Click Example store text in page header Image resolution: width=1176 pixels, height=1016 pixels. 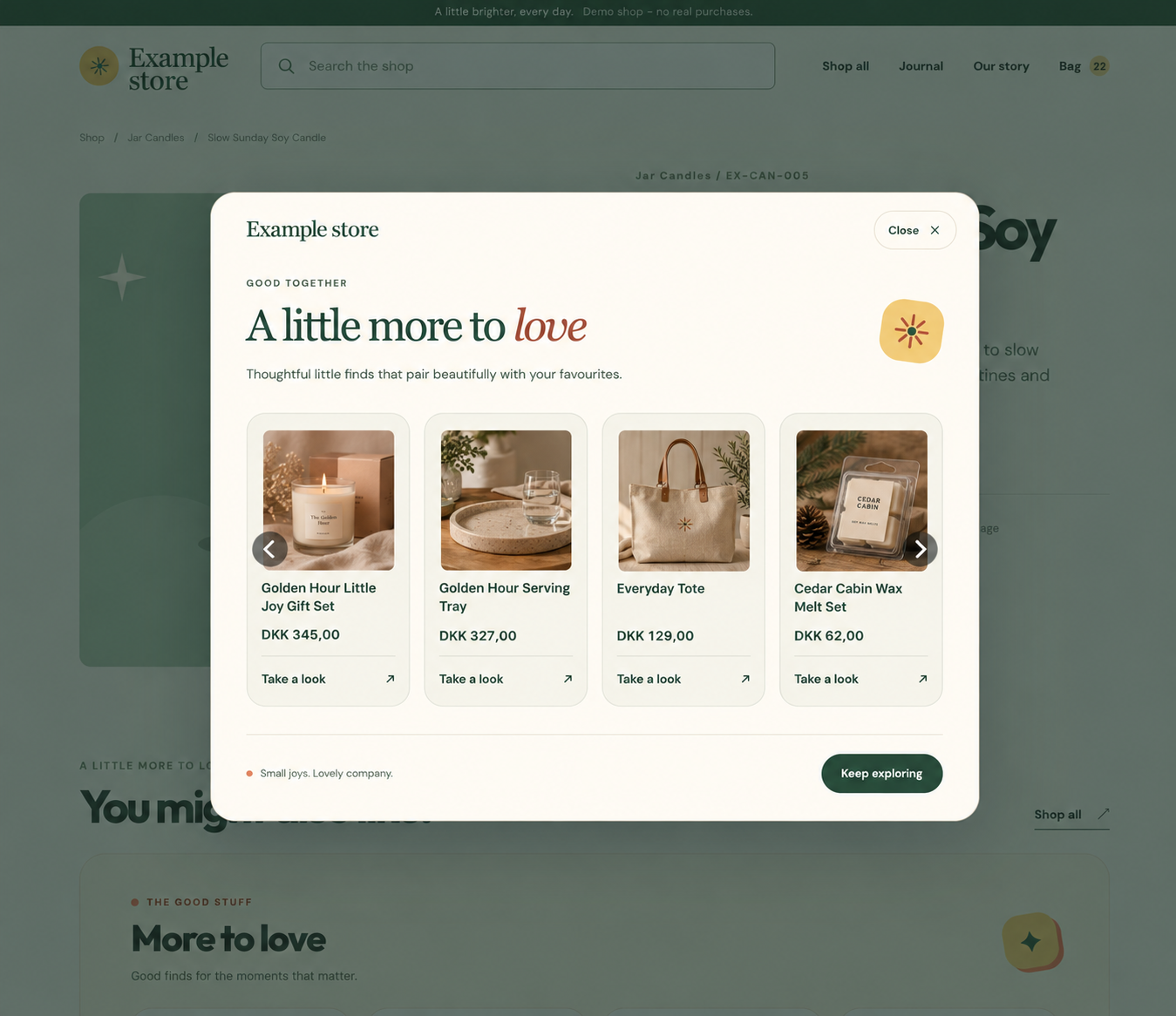pos(179,69)
